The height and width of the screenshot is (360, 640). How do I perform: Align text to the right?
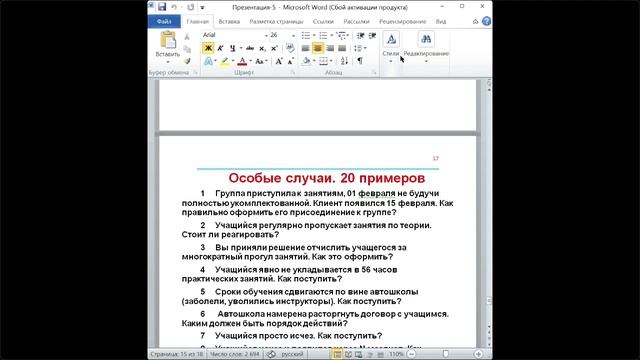[330, 48]
